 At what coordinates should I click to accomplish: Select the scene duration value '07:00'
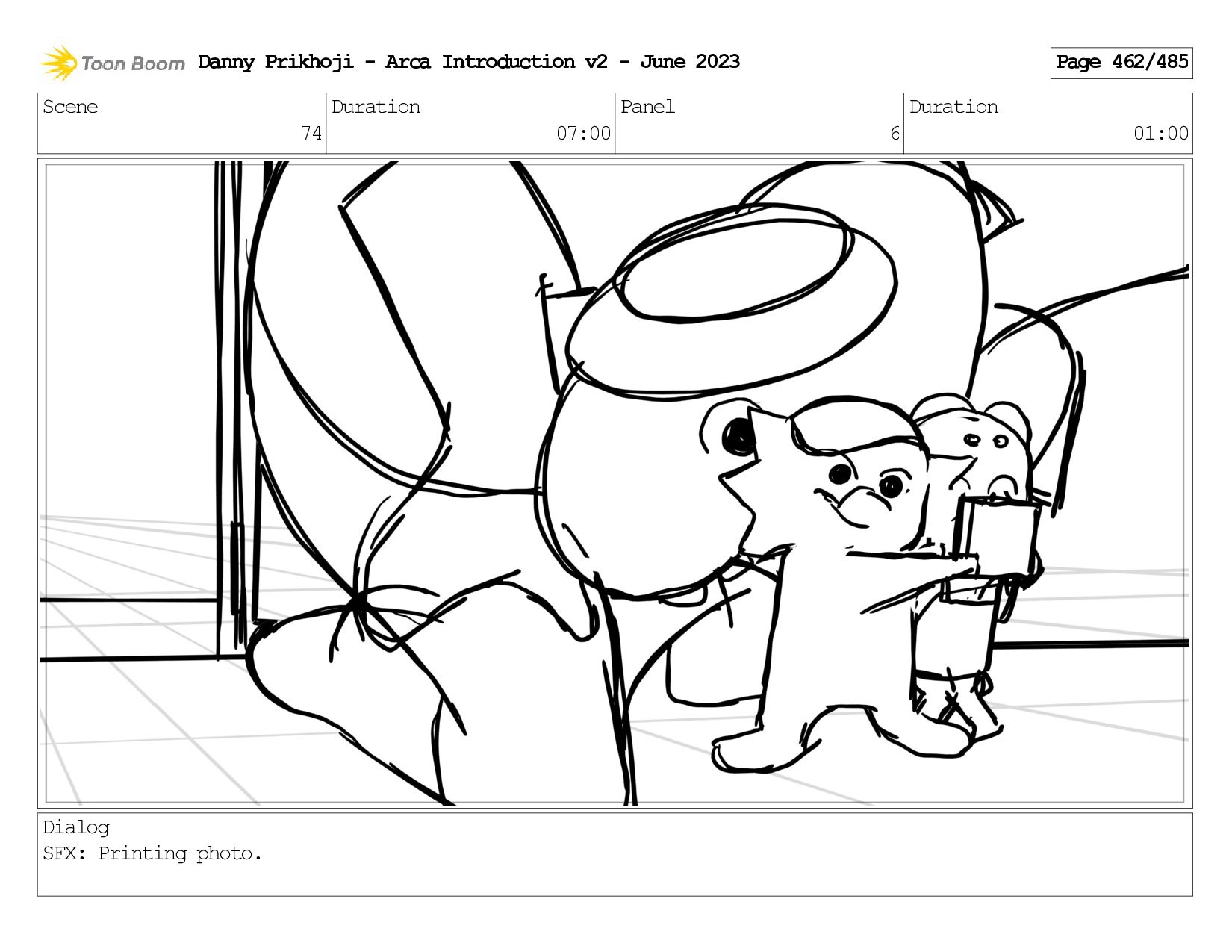tap(583, 134)
